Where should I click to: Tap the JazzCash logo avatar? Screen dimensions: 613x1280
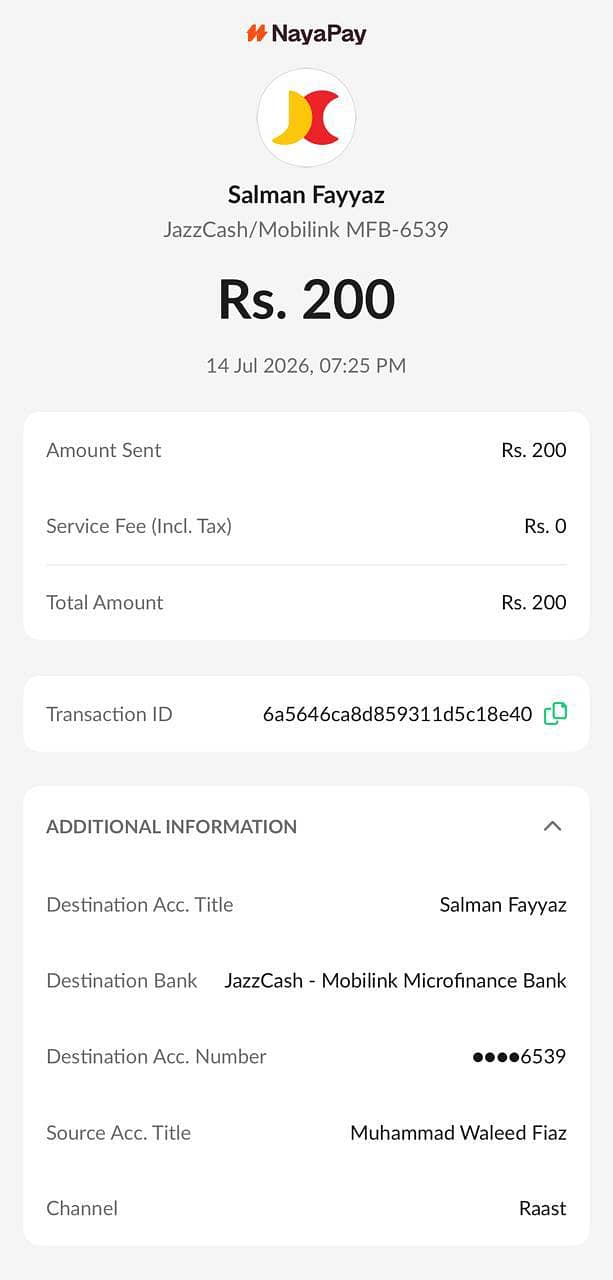coord(306,118)
